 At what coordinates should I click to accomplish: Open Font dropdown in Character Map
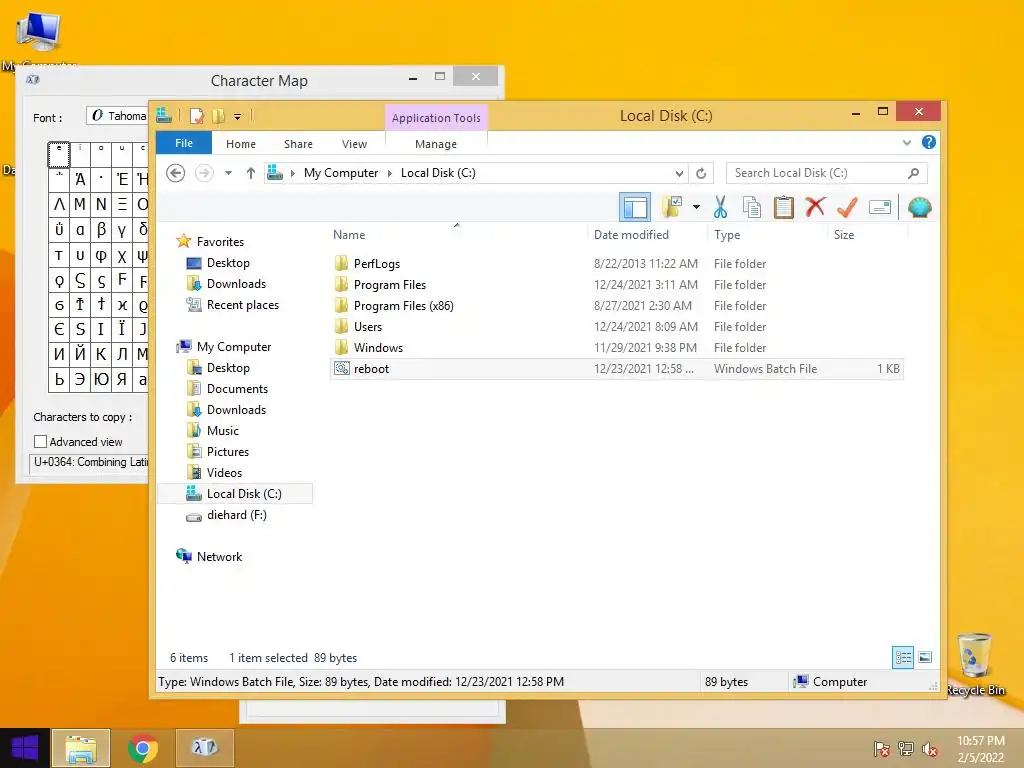[x=118, y=116]
